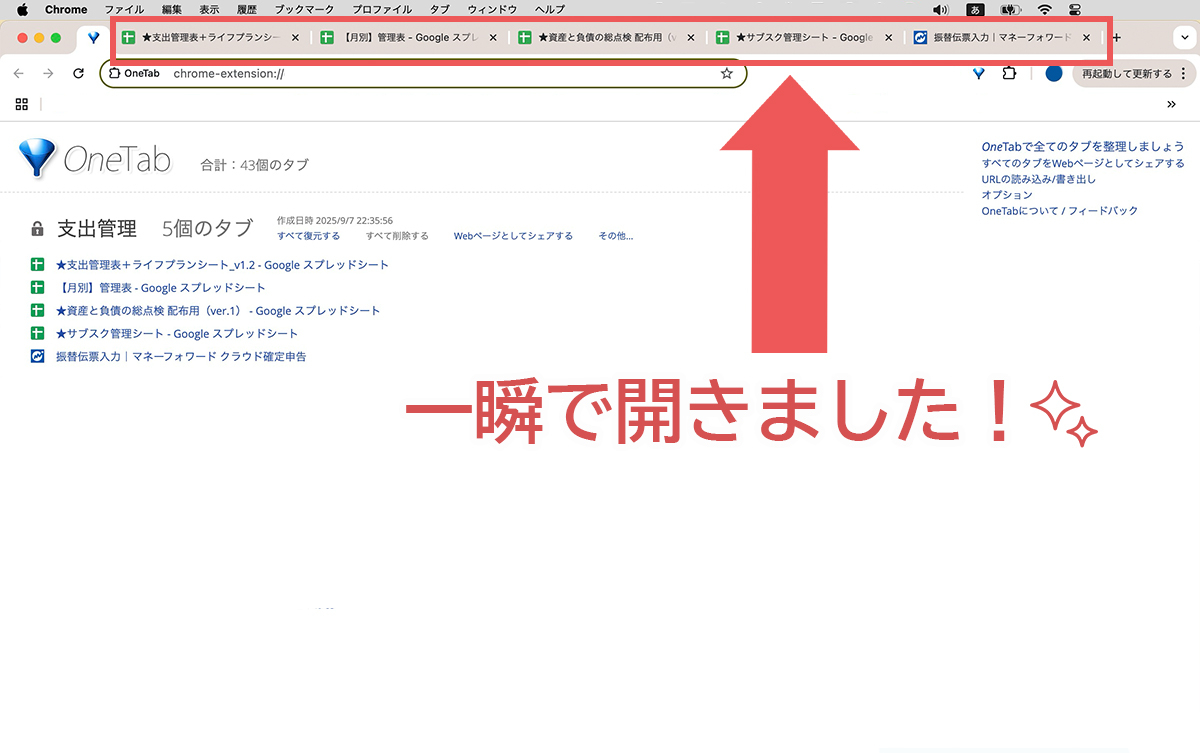The image size is (1200, 753).
Task: Open the ブックマーク menu
Action: [305, 9]
